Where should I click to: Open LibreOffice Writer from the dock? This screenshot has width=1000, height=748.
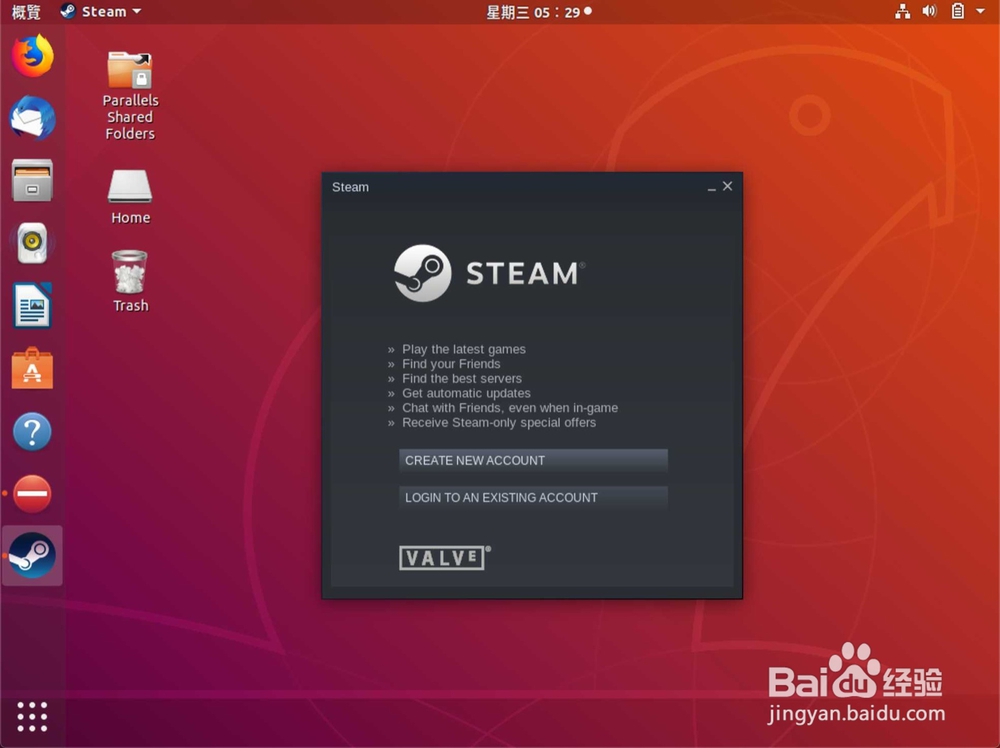(x=32, y=306)
